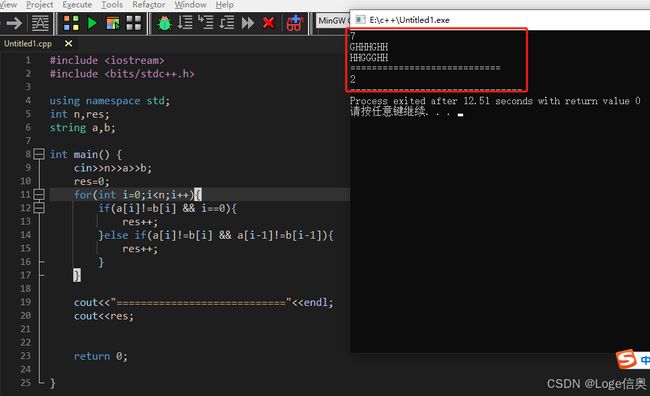Open the Refactor menu
The height and width of the screenshot is (396, 650).
(x=148, y=5)
